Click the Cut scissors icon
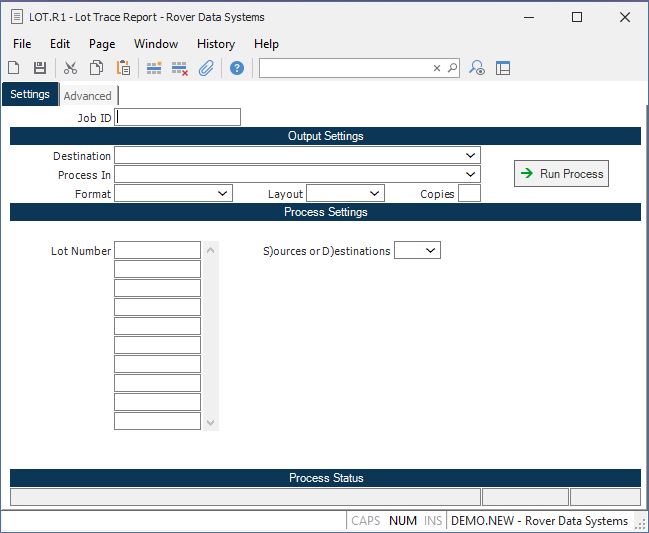Viewport: 649px width, 533px height. point(70,68)
